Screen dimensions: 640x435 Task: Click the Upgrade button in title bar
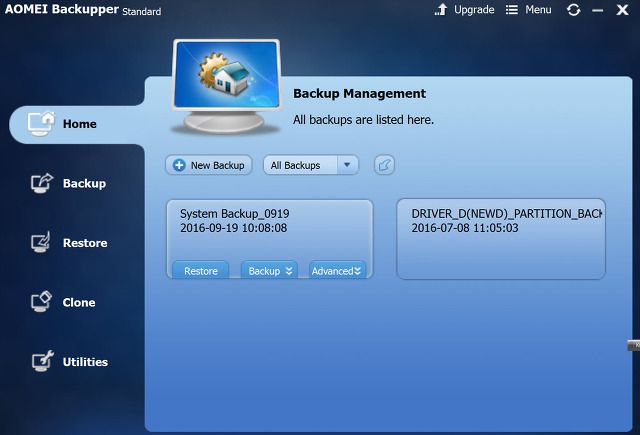[x=464, y=10]
